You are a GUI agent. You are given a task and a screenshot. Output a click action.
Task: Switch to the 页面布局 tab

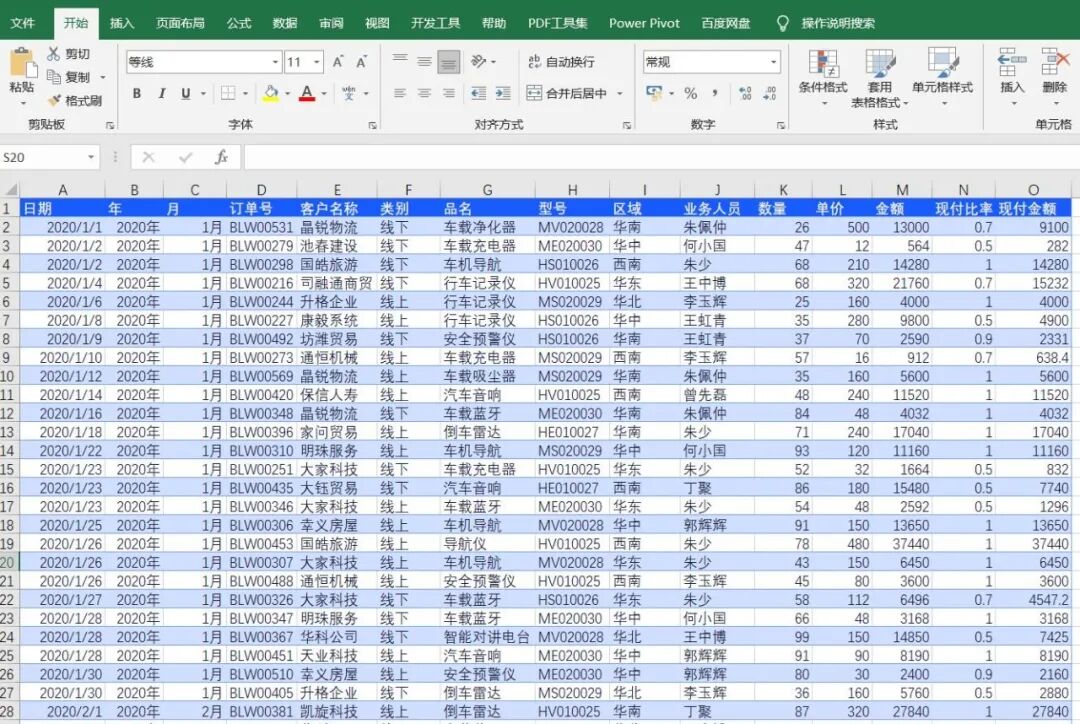coord(180,23)
